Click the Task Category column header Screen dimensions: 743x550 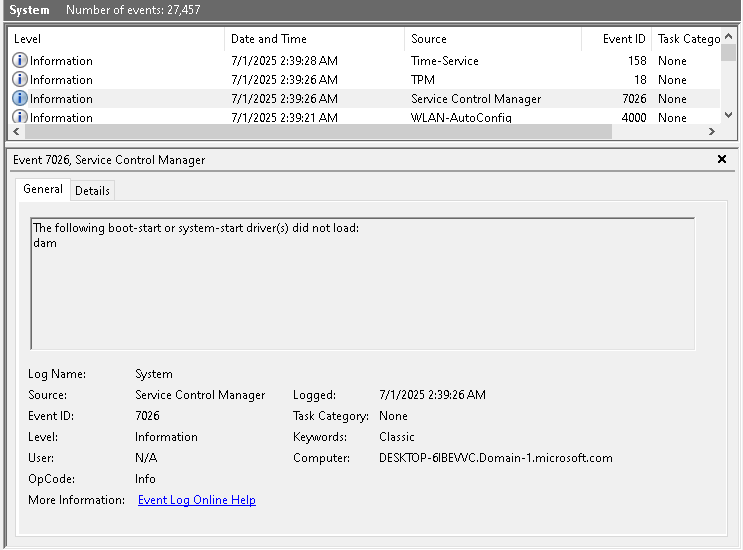[x=686, y=39]
